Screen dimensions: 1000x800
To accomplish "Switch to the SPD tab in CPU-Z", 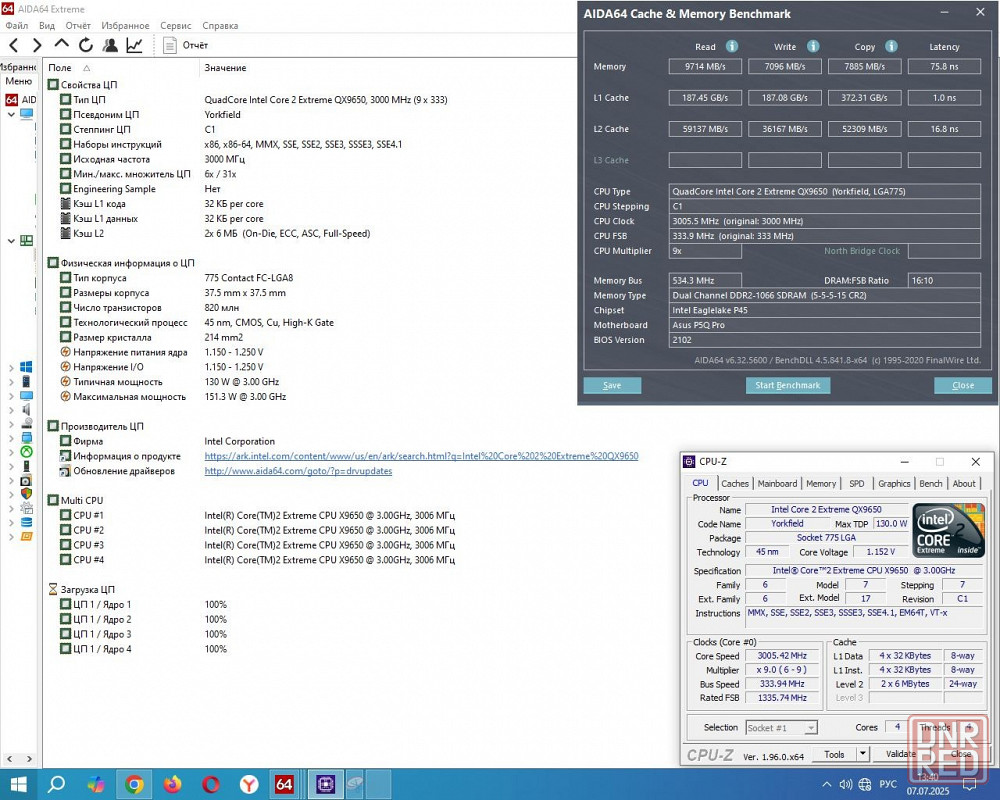I will pos(857,484).
